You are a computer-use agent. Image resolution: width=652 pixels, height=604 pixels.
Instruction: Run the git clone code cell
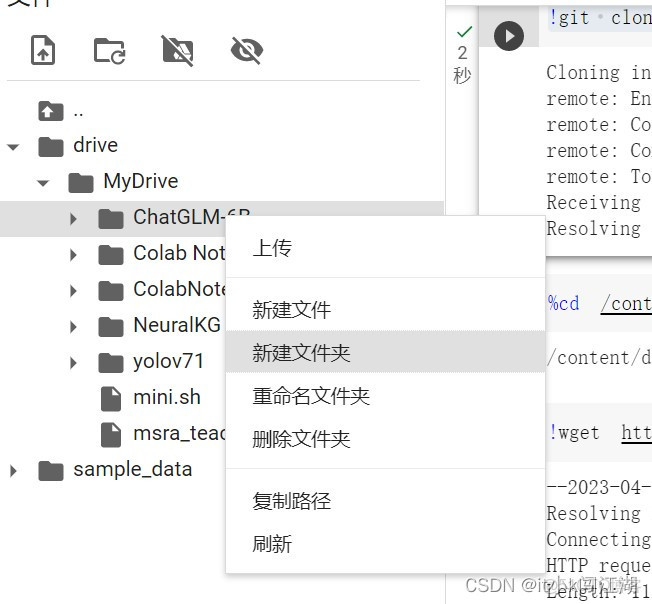click(x=509, y=36)
